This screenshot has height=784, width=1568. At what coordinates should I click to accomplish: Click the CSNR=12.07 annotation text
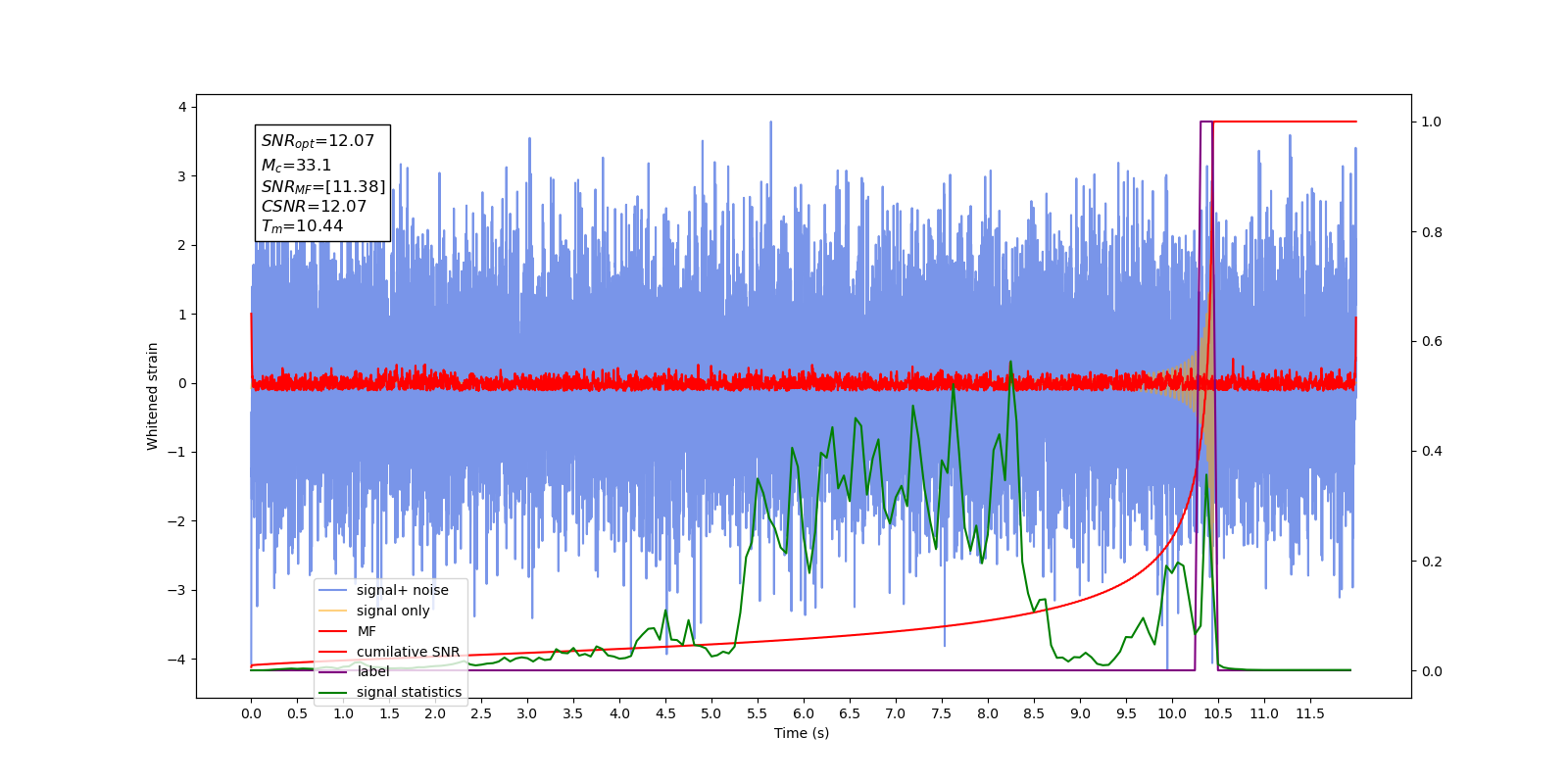point(314,207)
